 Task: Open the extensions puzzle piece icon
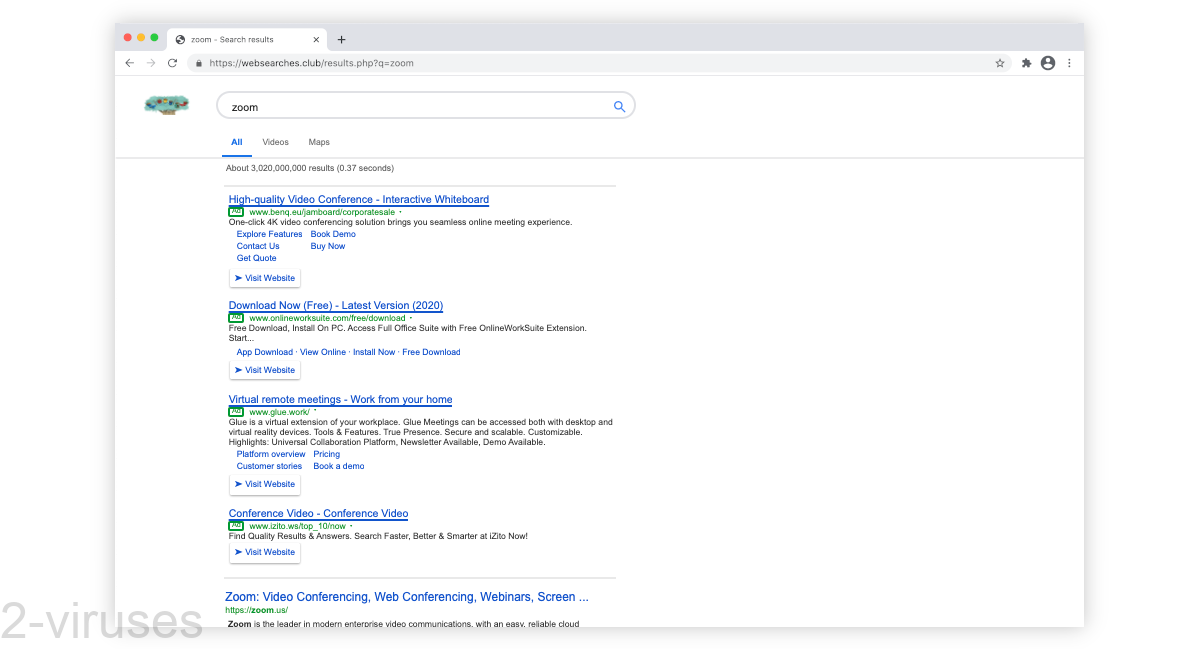tap(1026, 62)
